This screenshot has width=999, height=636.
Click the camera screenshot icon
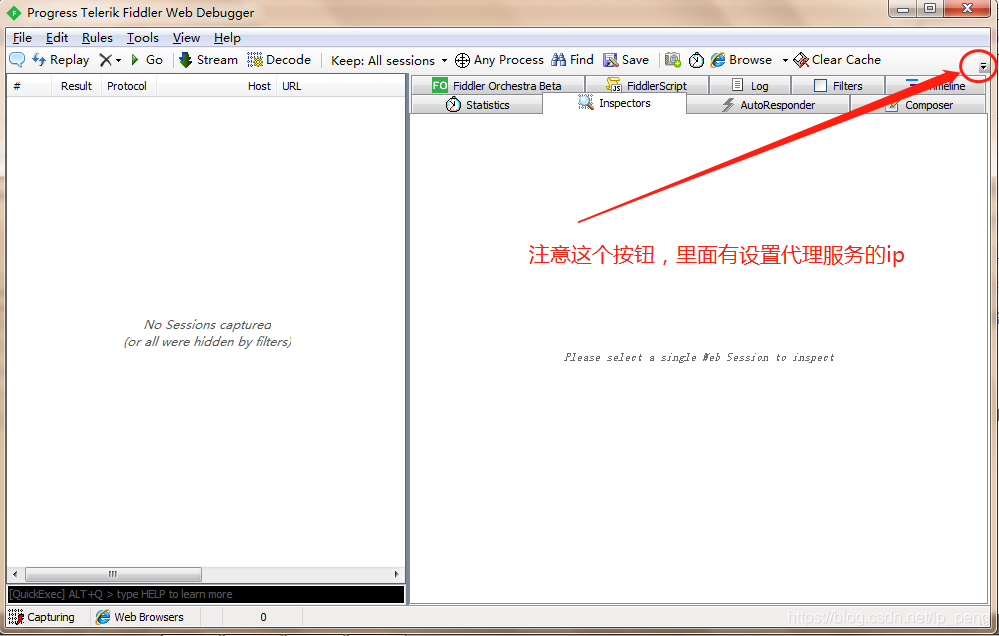(673, 60)
